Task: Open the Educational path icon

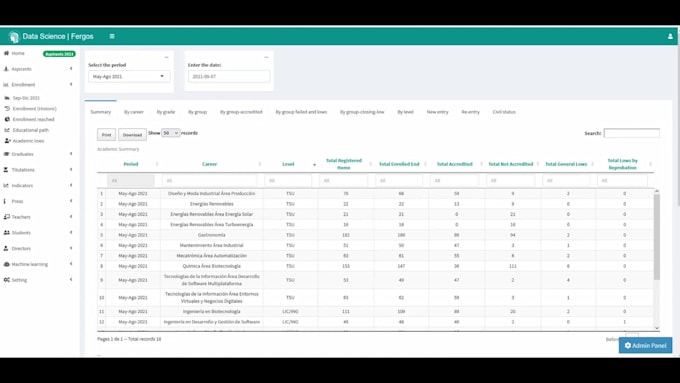Action: 7,130
